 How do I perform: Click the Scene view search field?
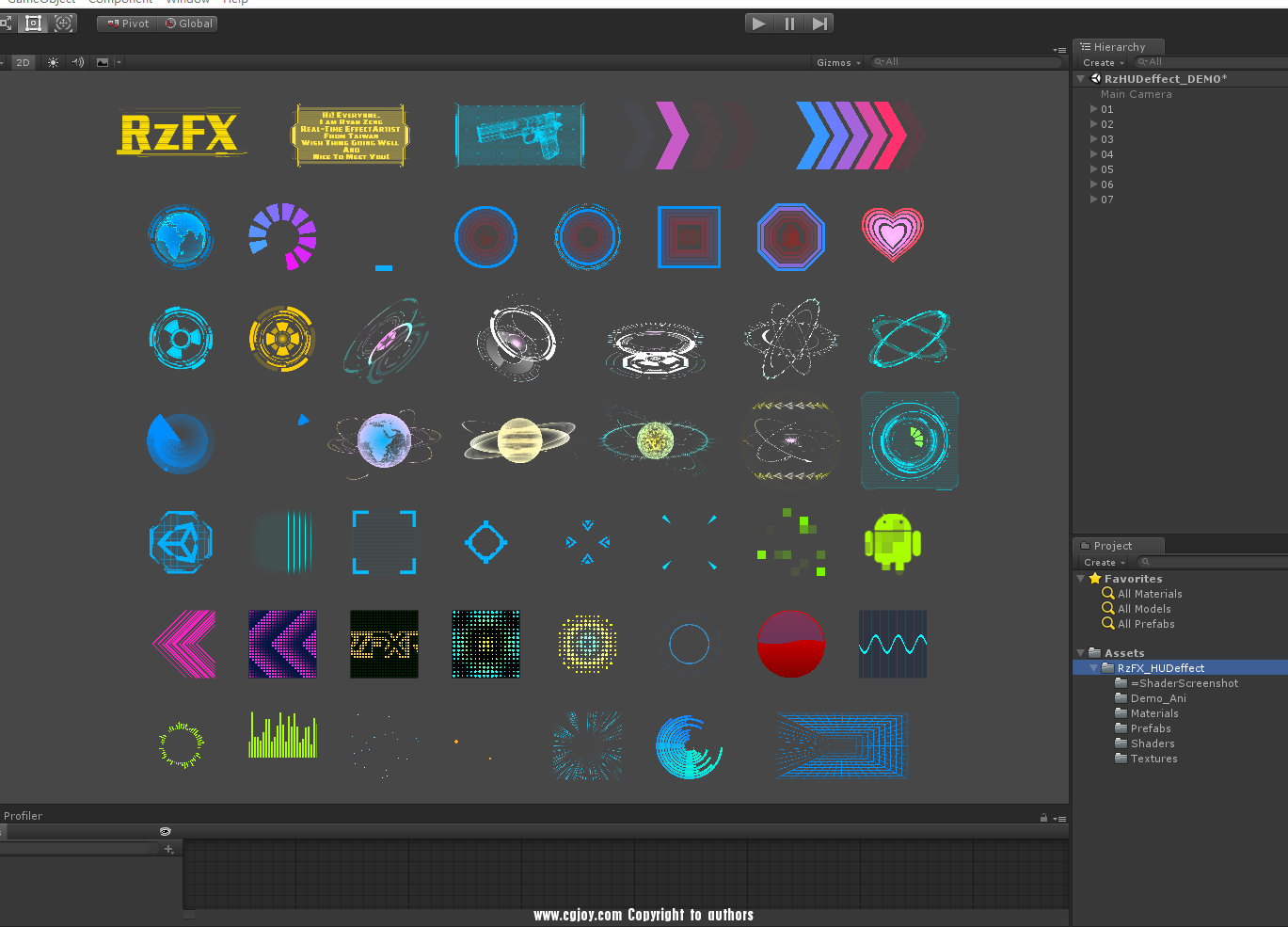point(965,62)
